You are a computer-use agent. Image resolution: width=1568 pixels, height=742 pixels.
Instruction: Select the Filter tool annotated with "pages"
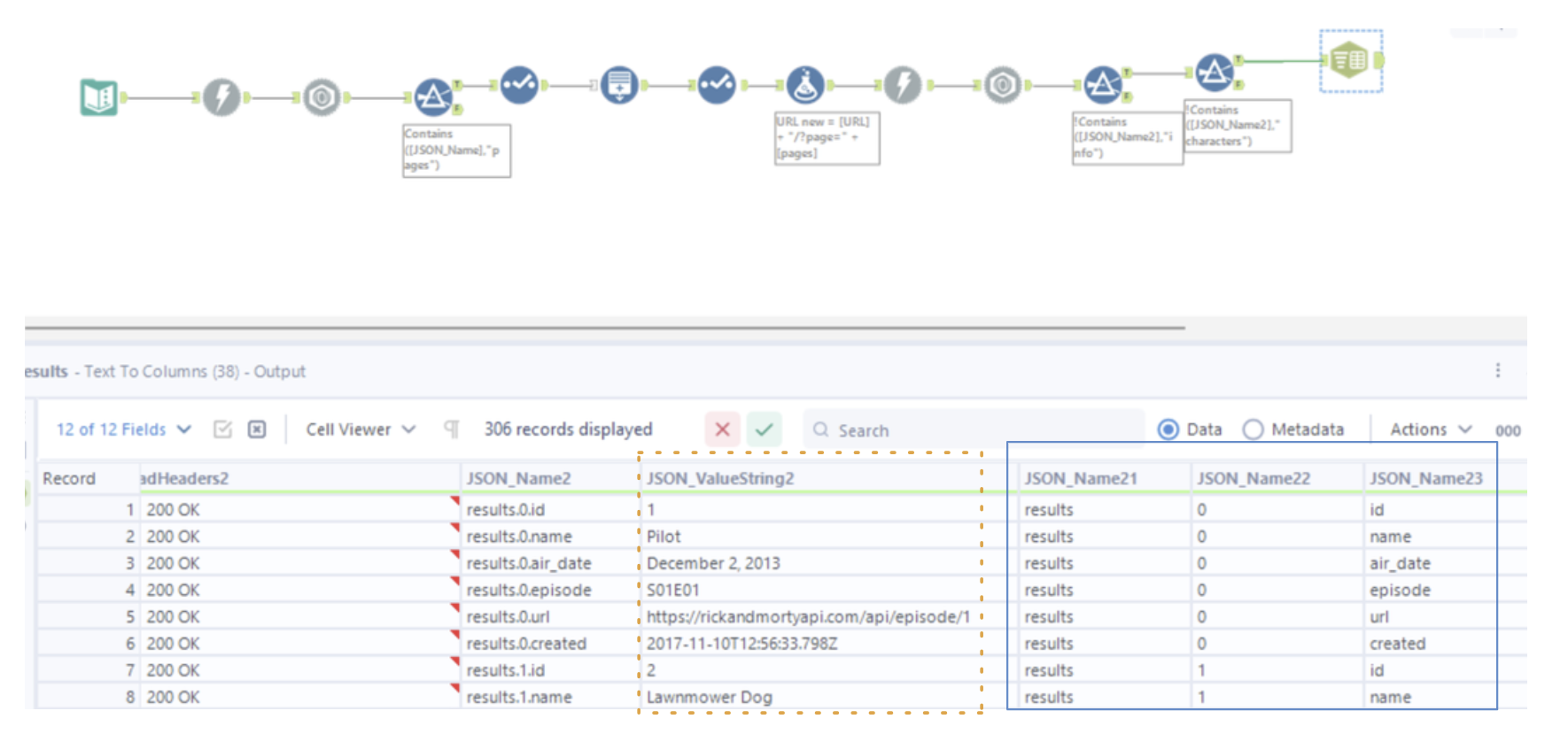coord(434,97)
